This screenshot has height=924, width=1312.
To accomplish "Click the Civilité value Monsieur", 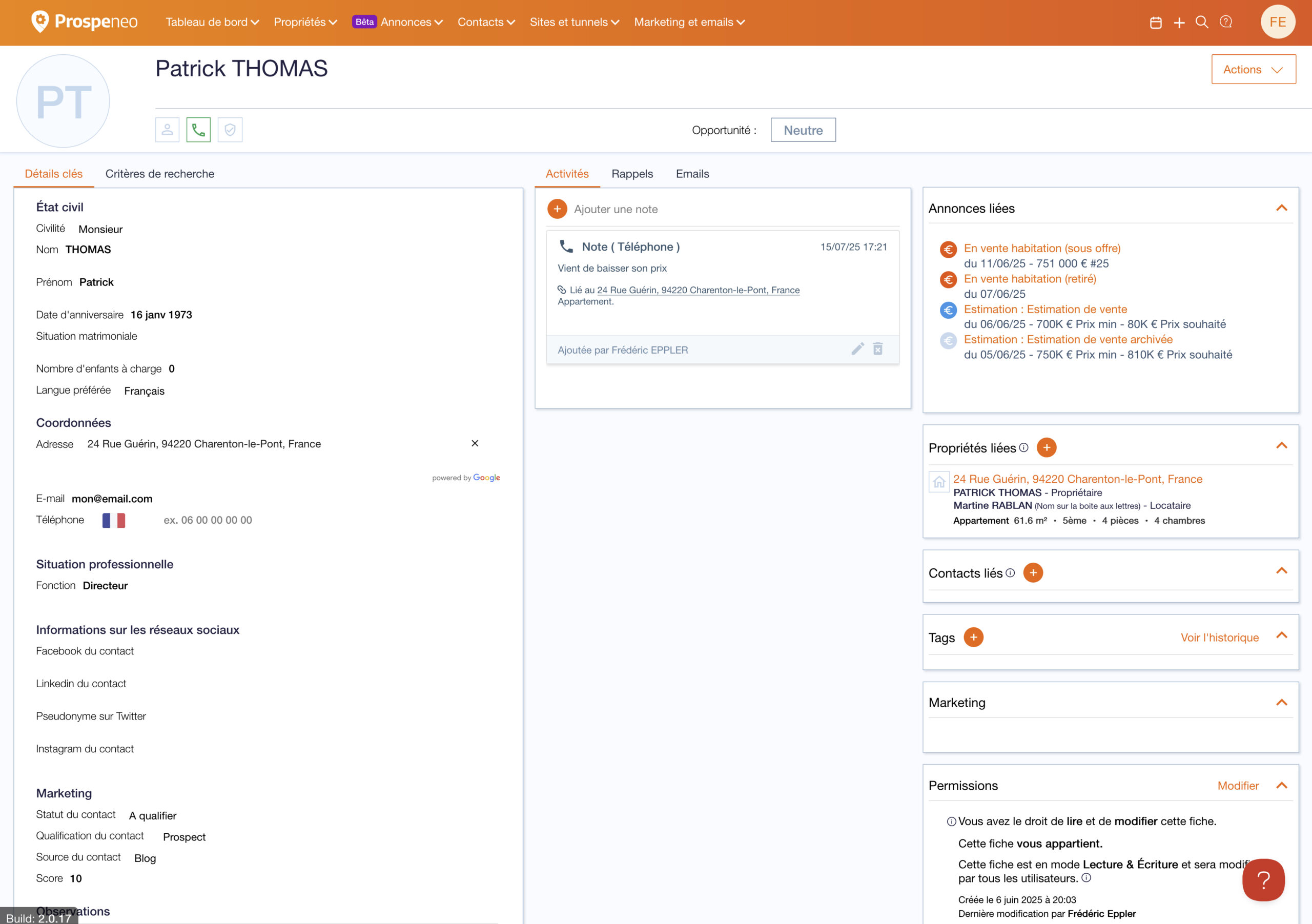I will [100, 229].
